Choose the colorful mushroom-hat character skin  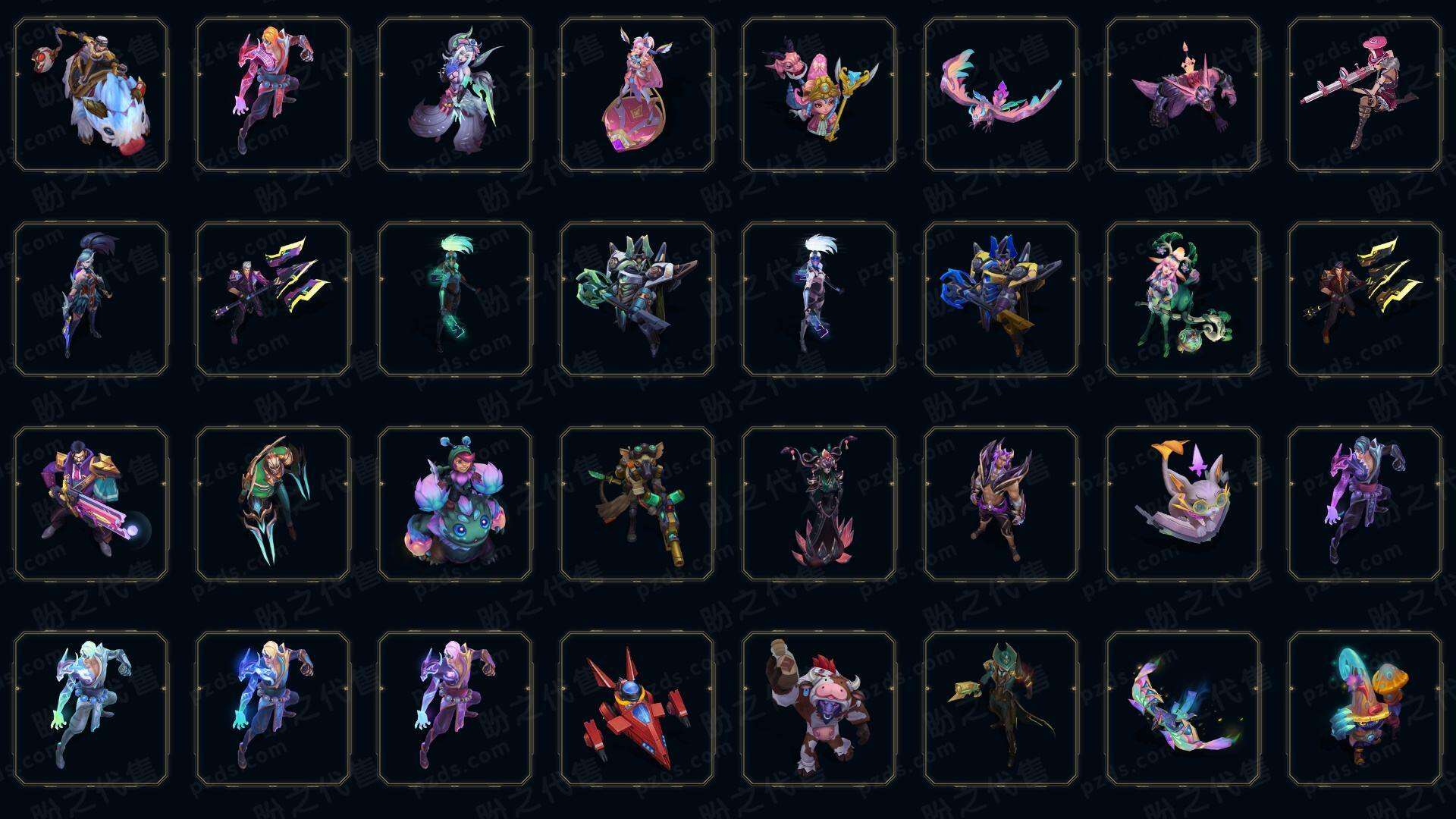click(x=1365, y=708)
